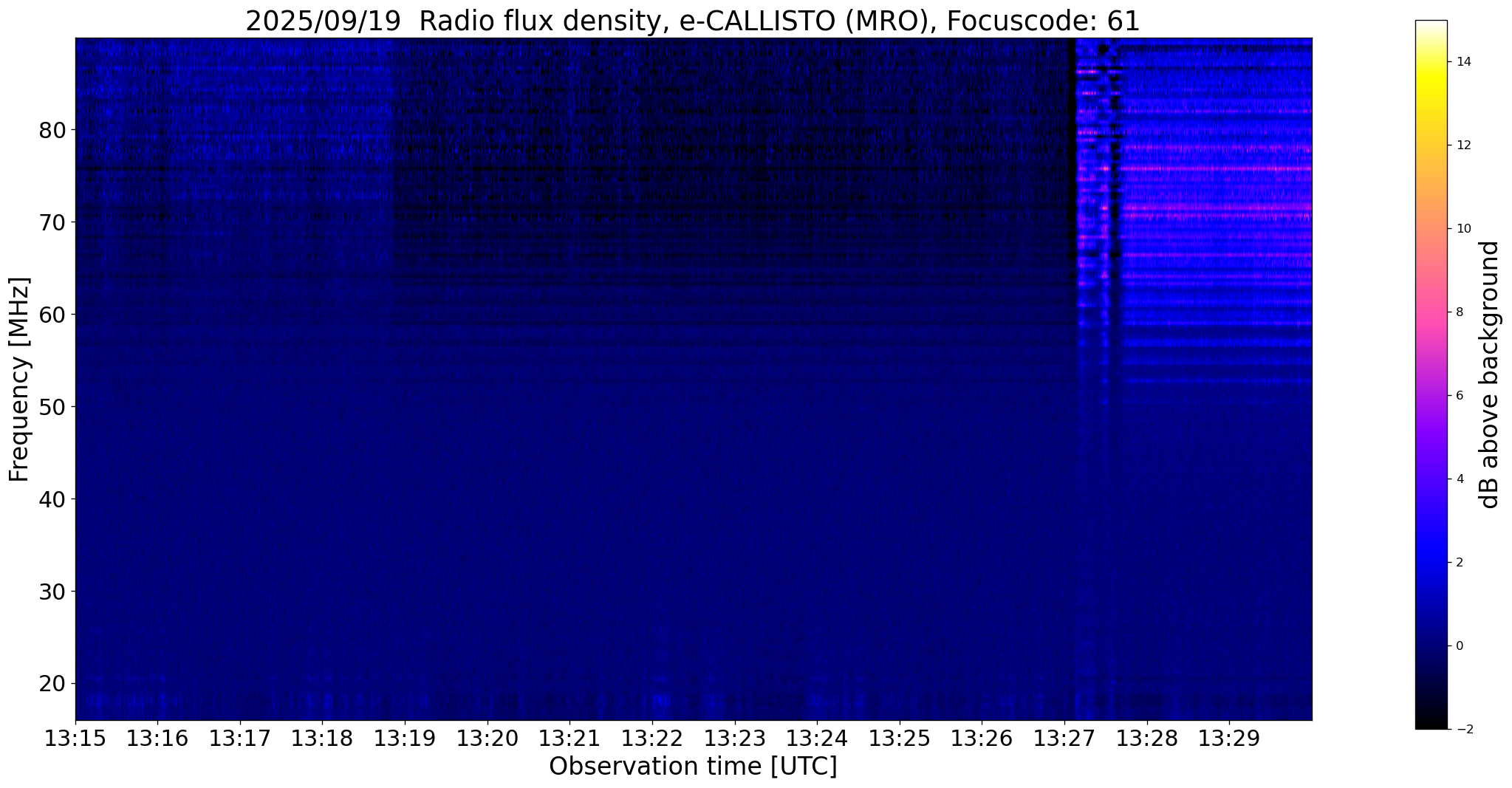Click the 13:21 time tick label
Screen dimensions: 1512x788
tap(569, 739)
